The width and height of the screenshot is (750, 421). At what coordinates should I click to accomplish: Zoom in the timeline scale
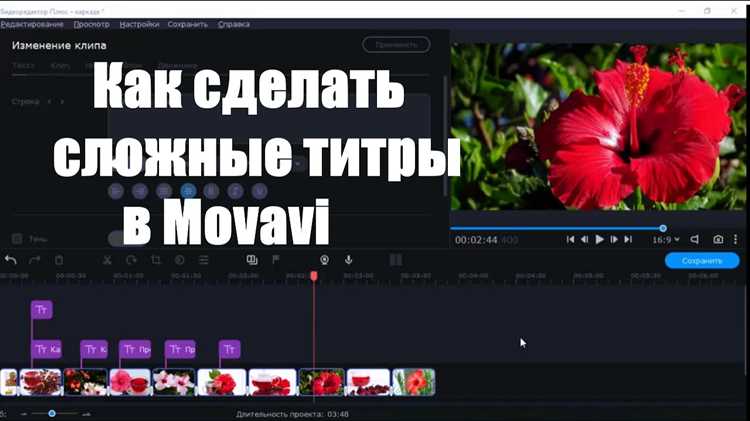(x=86, y=414)
